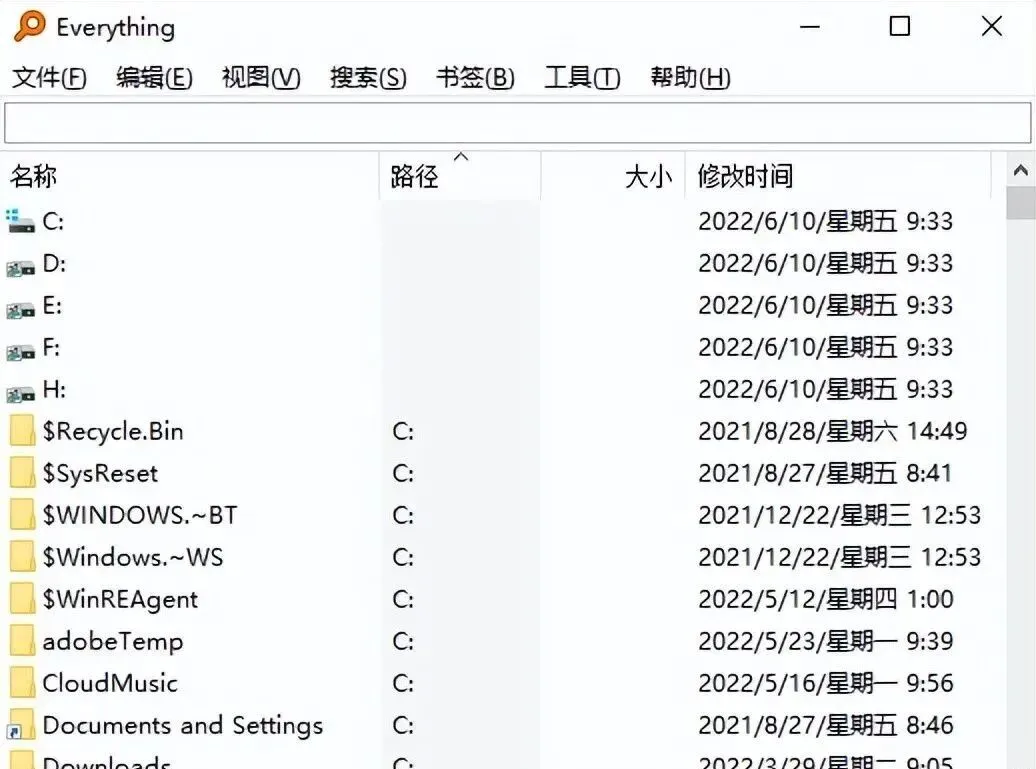Select the C: drive name
Image resolution: width=1036 pixels, height=769 pixels.
(x=53, y=221)
